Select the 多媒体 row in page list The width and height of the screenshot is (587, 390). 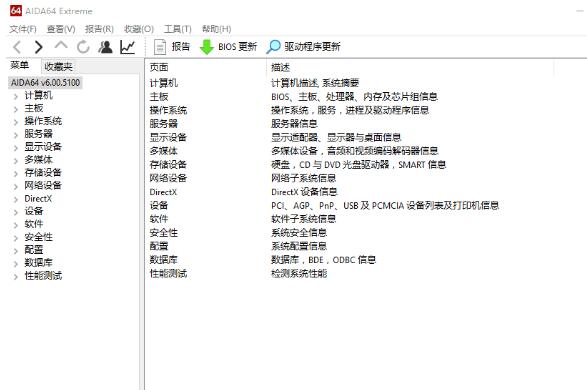(x=164, y=151)
